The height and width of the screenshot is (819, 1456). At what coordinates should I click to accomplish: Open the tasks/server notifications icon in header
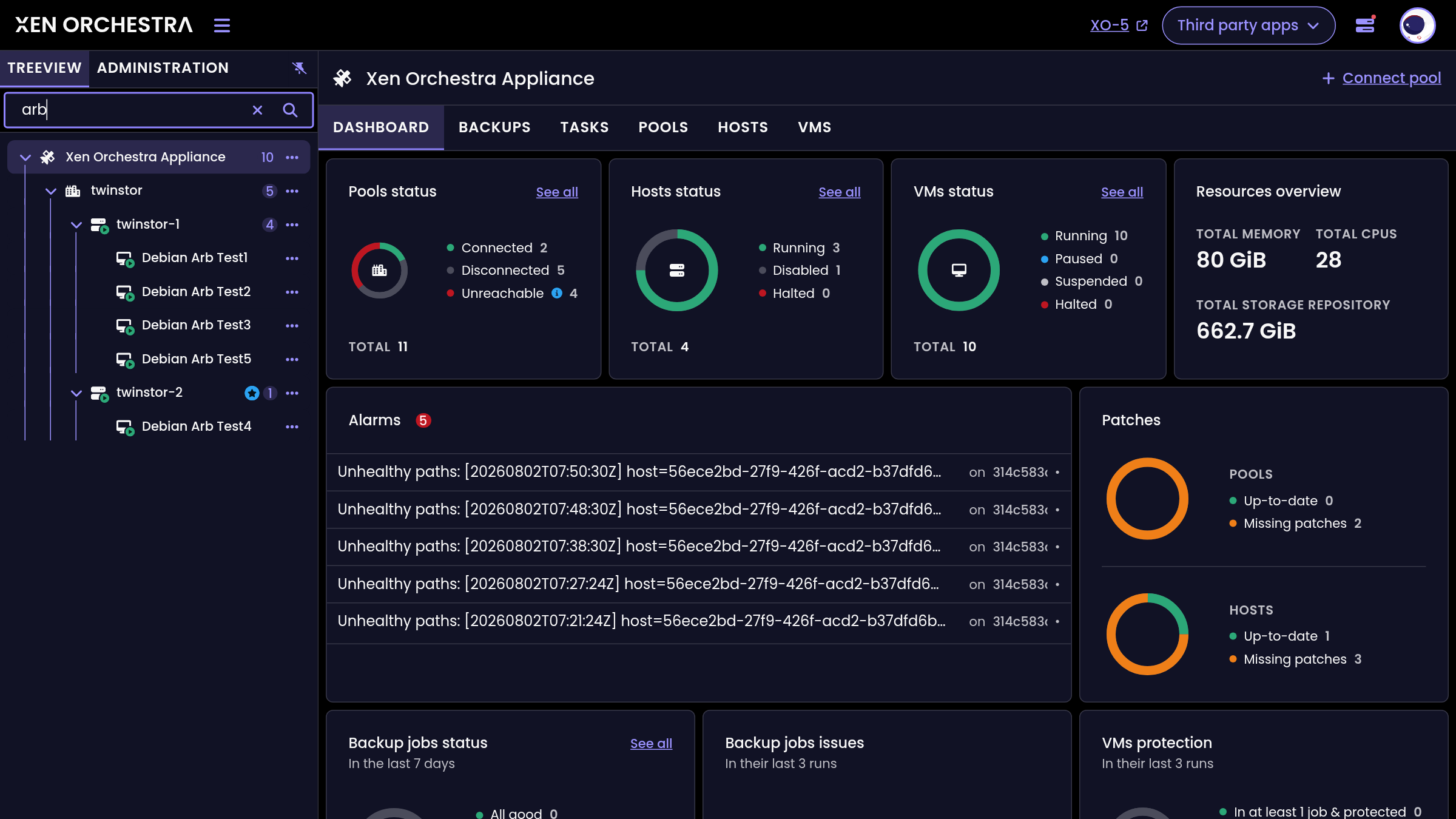coord(1365,25)
